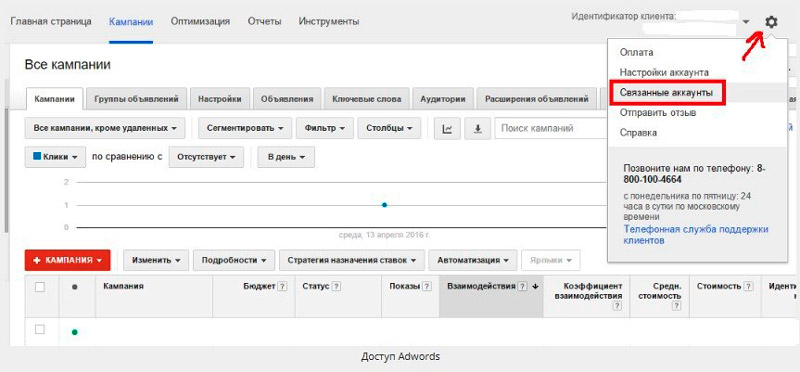
Task: Open the Кампании top navigation item
Action: click(131, 21)
